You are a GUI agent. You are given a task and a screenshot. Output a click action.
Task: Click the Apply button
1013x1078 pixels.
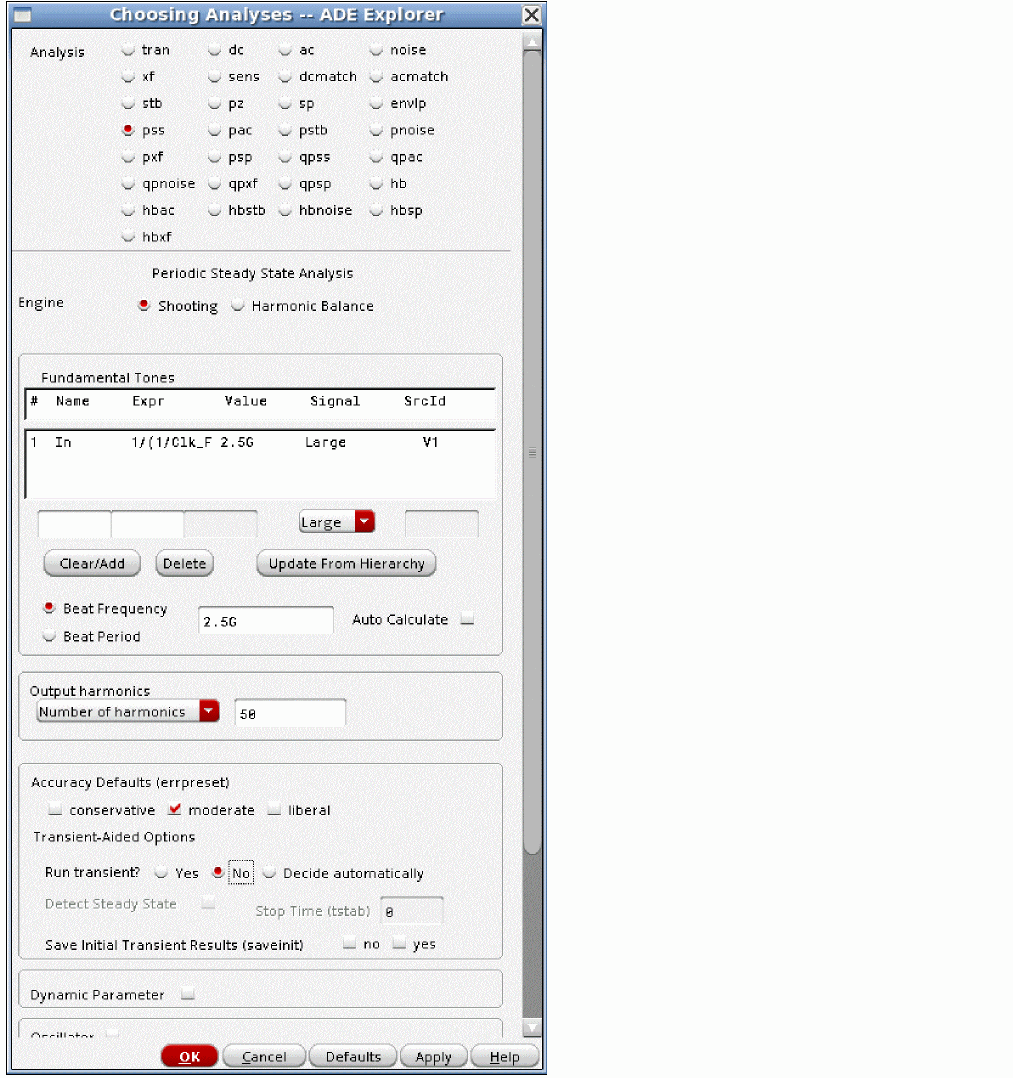433,1057
